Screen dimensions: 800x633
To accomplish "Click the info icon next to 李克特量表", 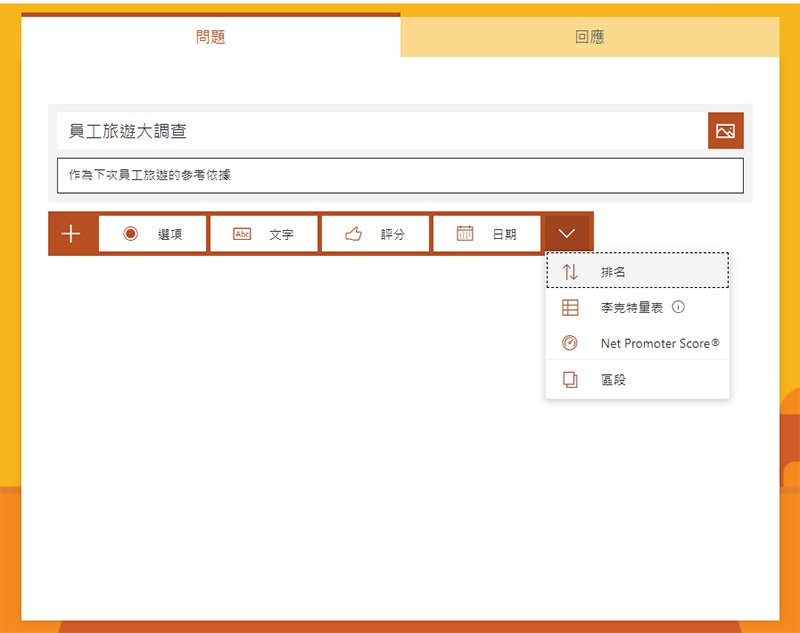I will (679, 308).
